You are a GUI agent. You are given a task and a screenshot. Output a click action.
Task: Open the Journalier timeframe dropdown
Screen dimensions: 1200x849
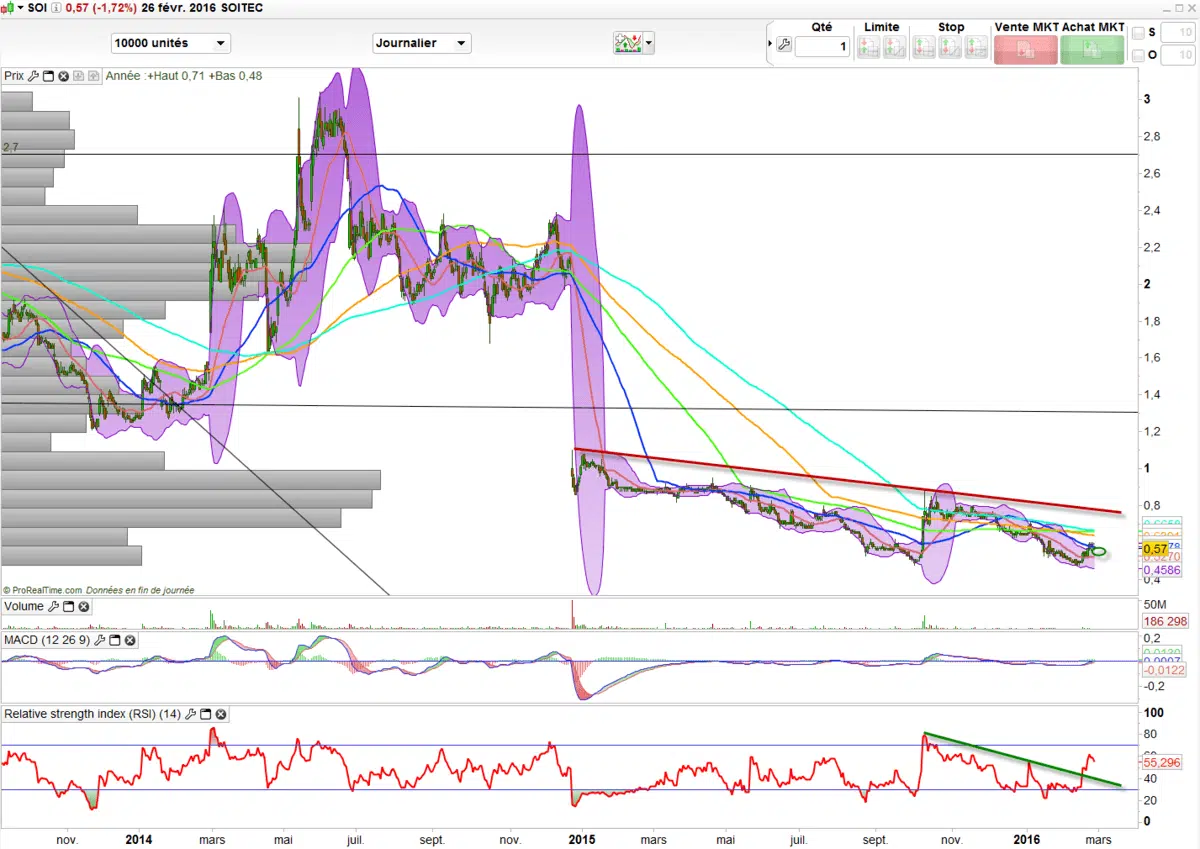click(421, 43)
